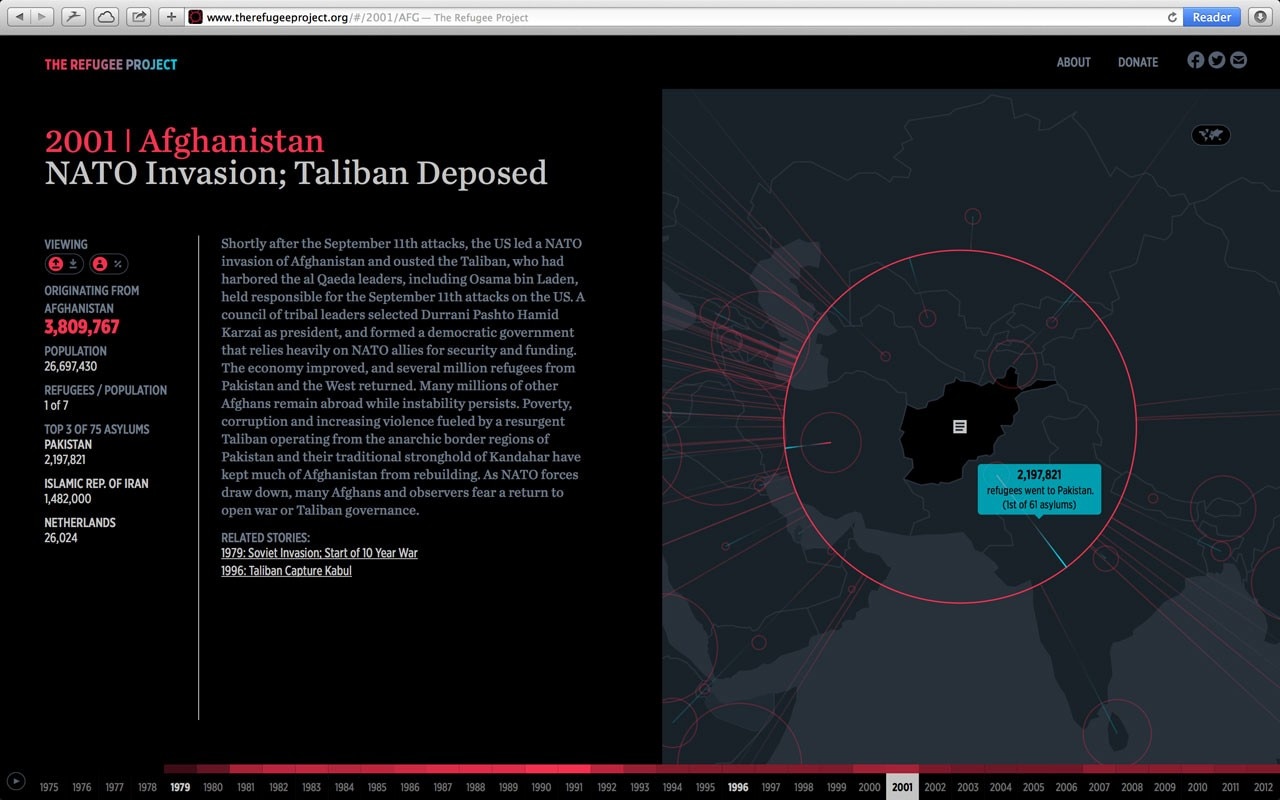Image resolution: width=1280 pixels, height=800 pixels.
Task: Open related story 1996 Taliban Capture Kabul
Action: [286, 571]
